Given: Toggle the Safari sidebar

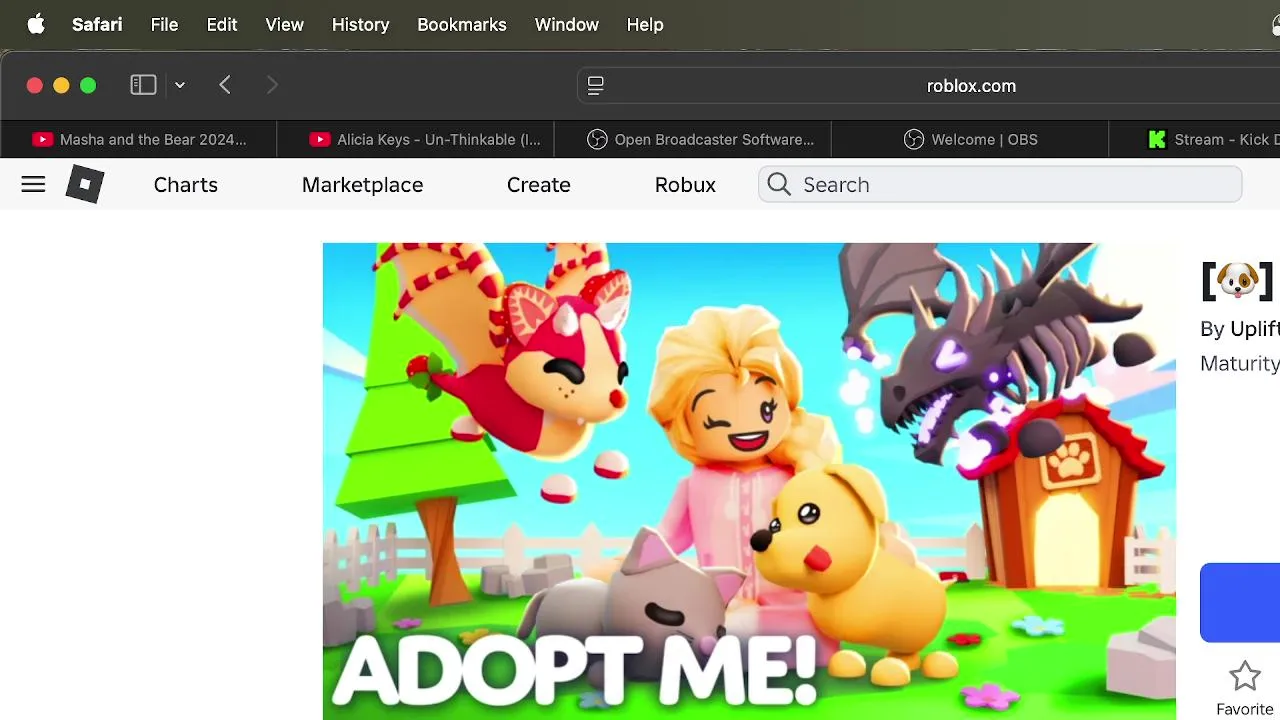Looking at the screenshot, I should 143,85.
